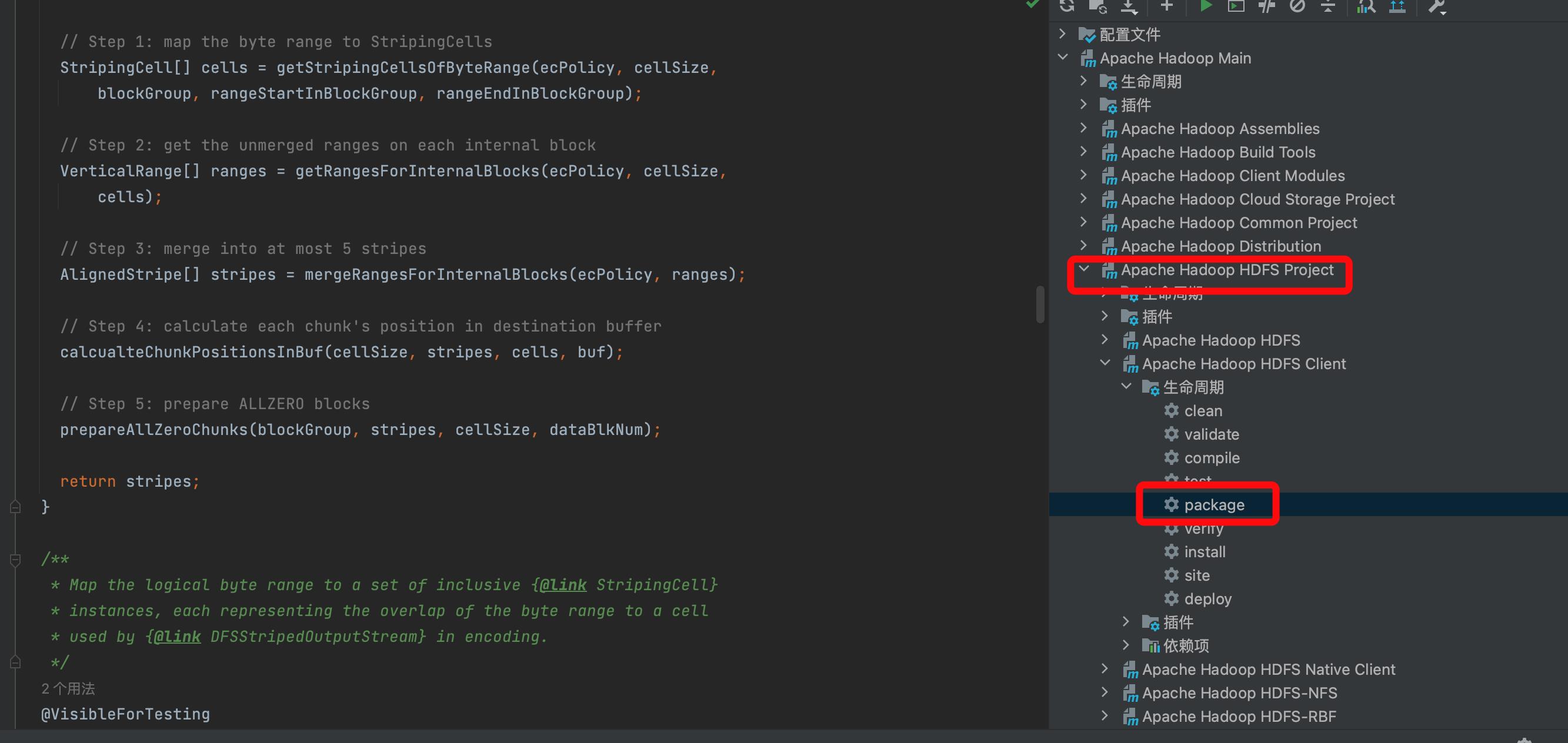Select package lifecycle gear icon
The height and width of the screenshot is (743, 1568).
coord(1171,504)
